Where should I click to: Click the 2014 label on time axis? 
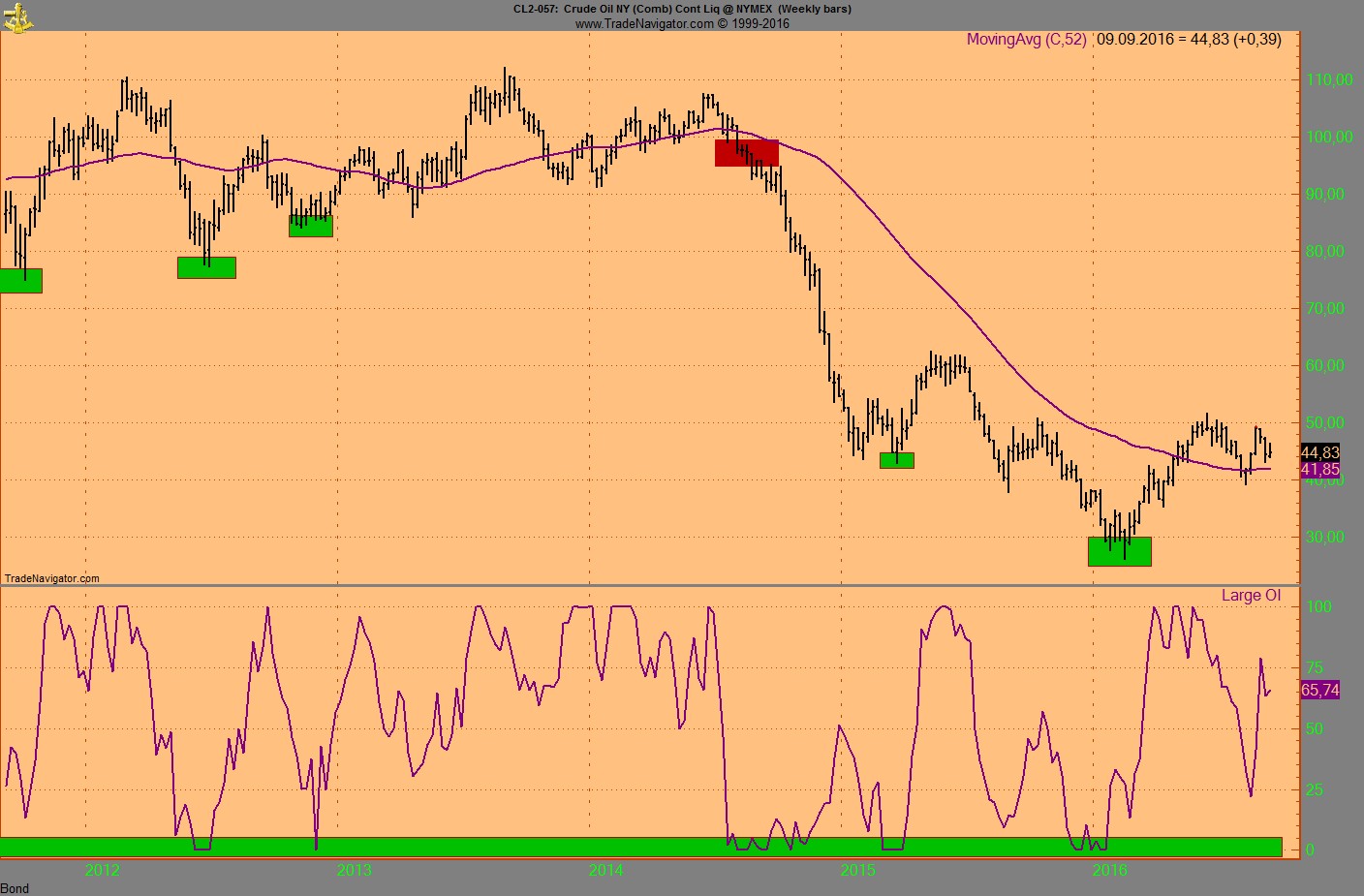coord(605,870)
